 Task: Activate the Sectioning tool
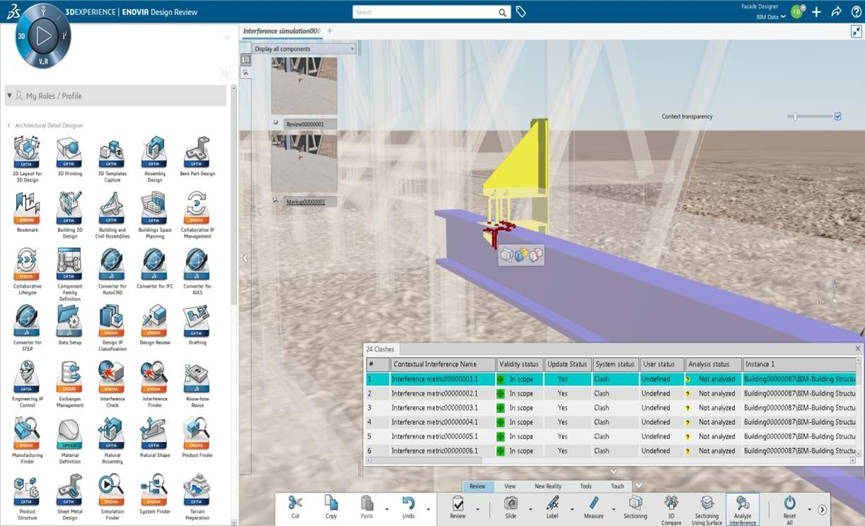coord(635,507)
